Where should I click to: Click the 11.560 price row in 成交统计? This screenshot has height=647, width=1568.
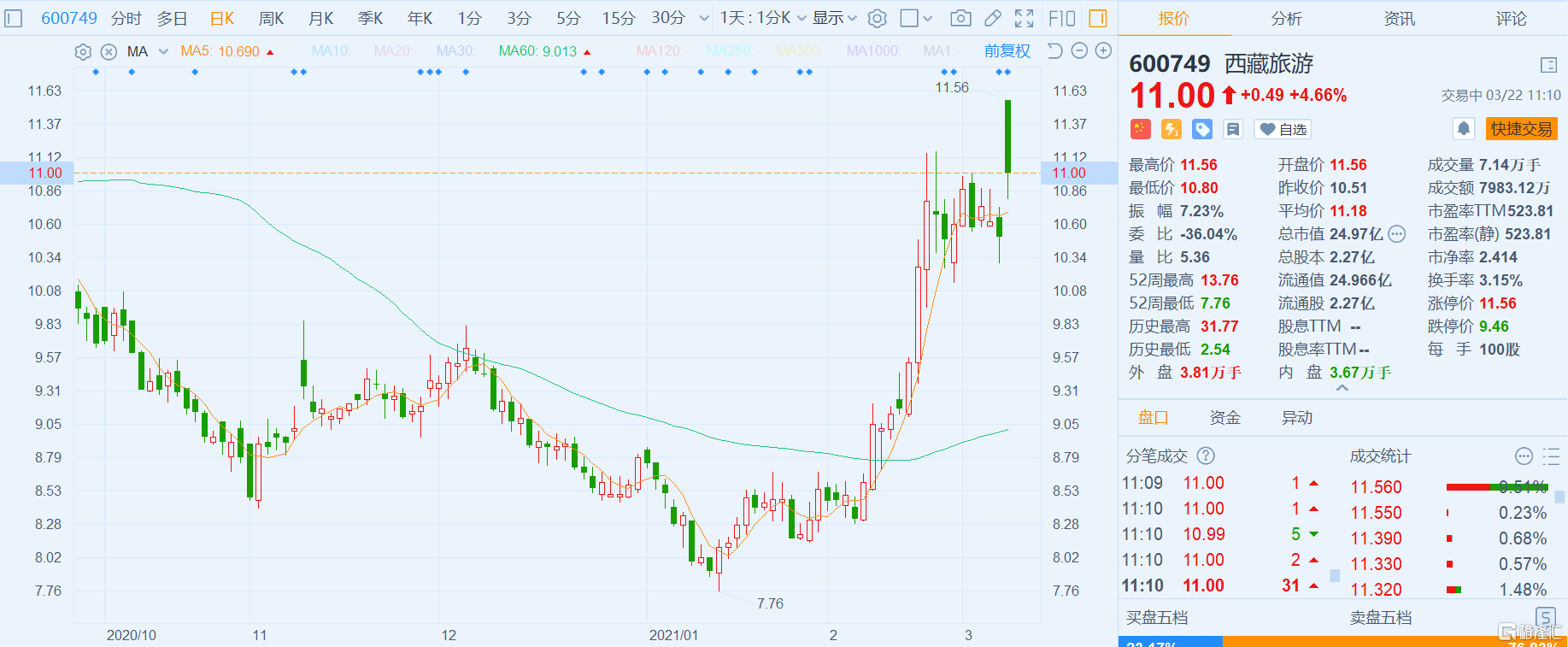pyautogui.click(x=1448, y=487)
